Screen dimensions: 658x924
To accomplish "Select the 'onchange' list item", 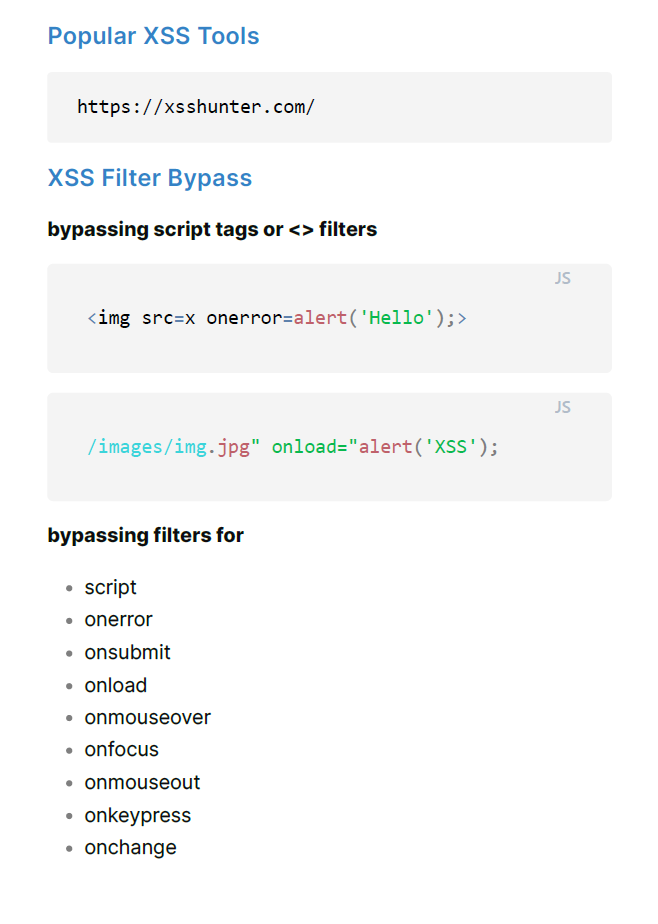I will point(130,847).
